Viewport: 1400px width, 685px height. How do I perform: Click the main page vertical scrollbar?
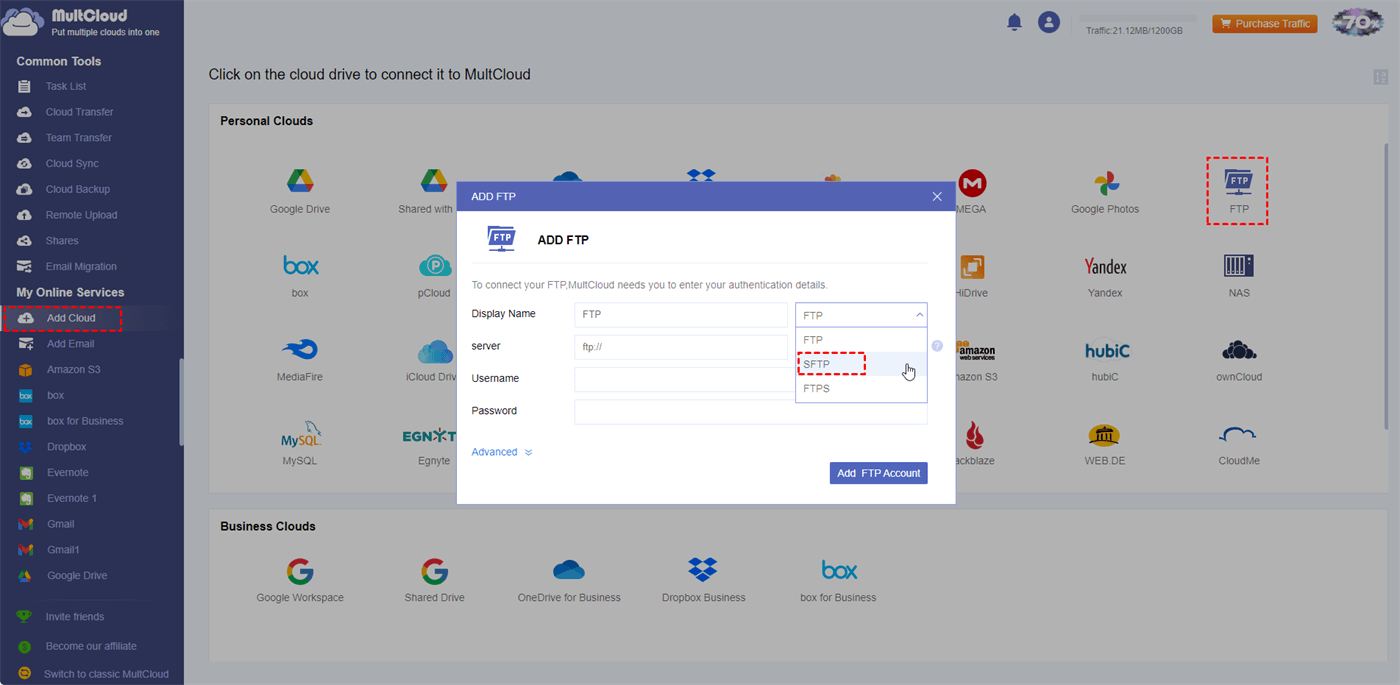1386,285
